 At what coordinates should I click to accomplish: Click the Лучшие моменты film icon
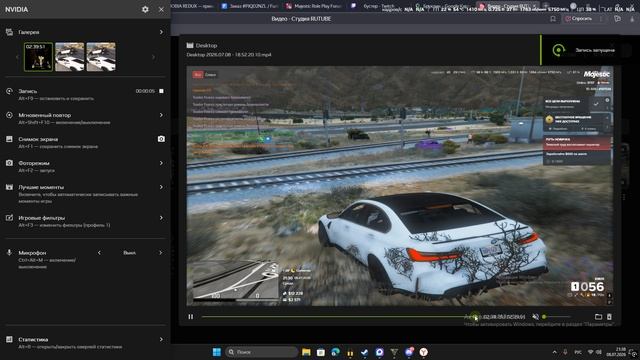(9, 187)
